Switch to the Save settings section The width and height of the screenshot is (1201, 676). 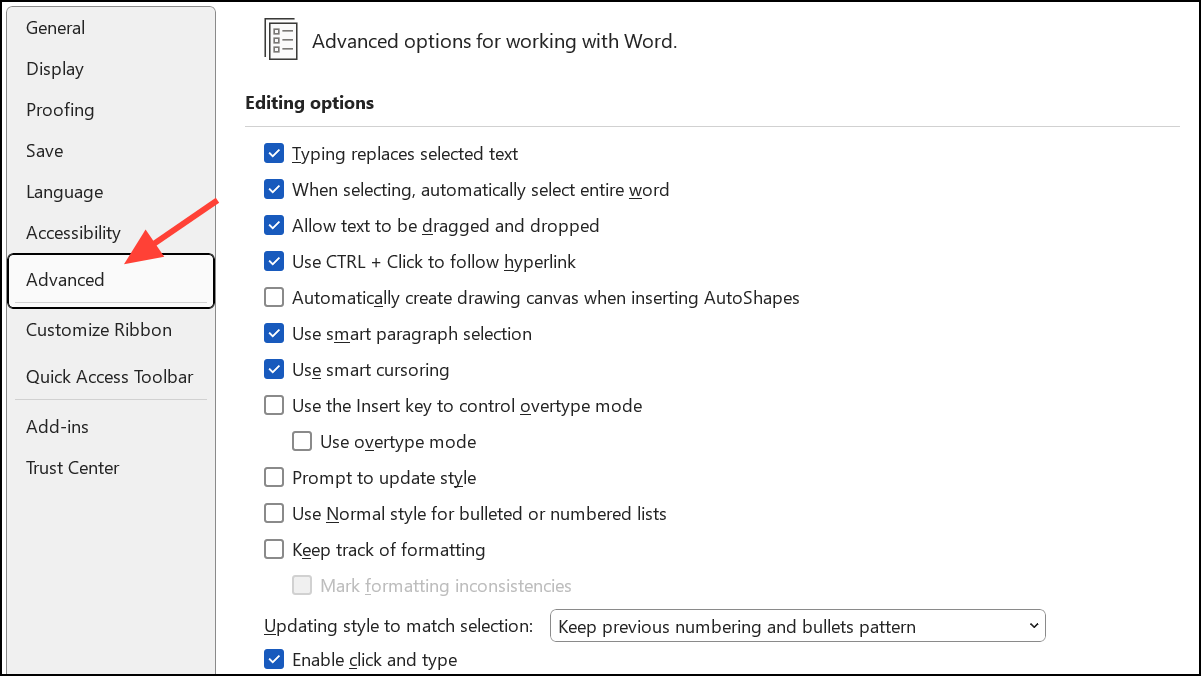click(x=44, y=150)
